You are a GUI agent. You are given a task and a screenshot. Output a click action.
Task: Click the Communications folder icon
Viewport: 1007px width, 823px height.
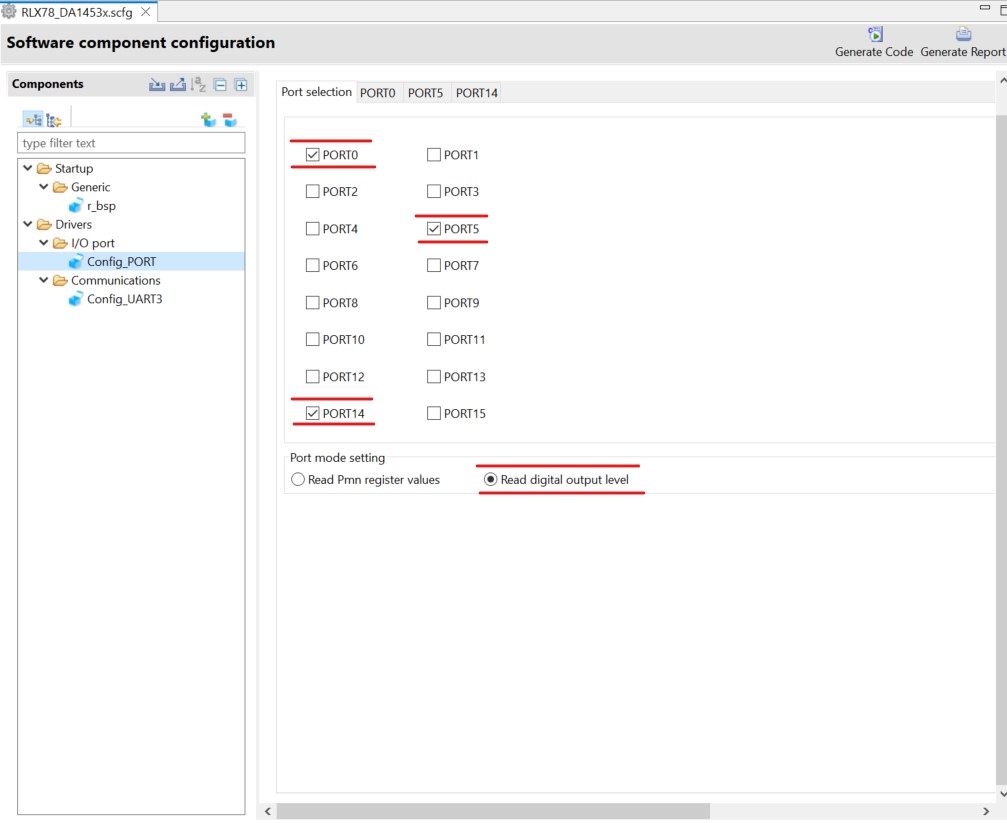(60, 280)
